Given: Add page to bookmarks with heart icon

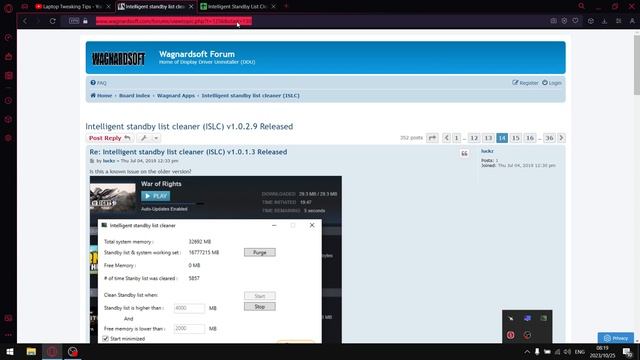Looking at the screenshot, I should [x=575, y=21].
